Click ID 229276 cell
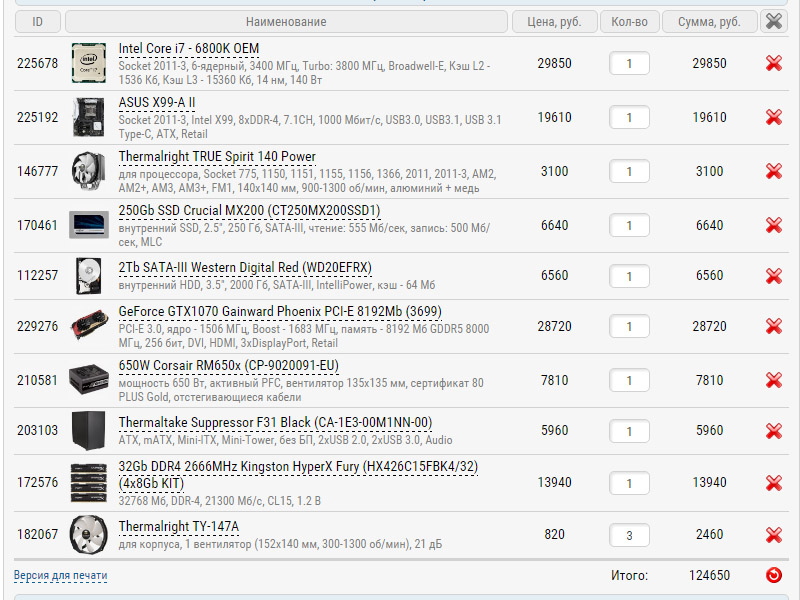The height and width of the screenshot is (600, 800). click(37, 327)
